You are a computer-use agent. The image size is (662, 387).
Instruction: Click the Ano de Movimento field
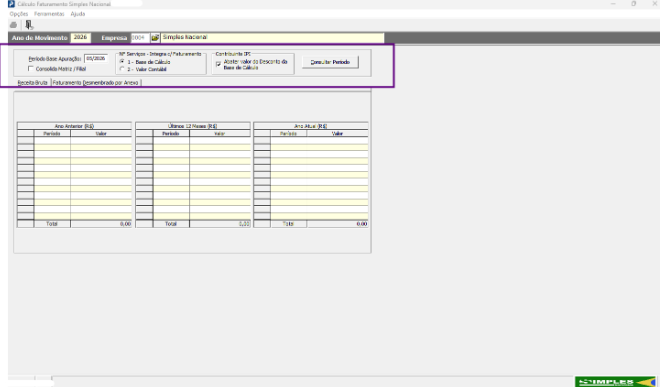point(80,38)
